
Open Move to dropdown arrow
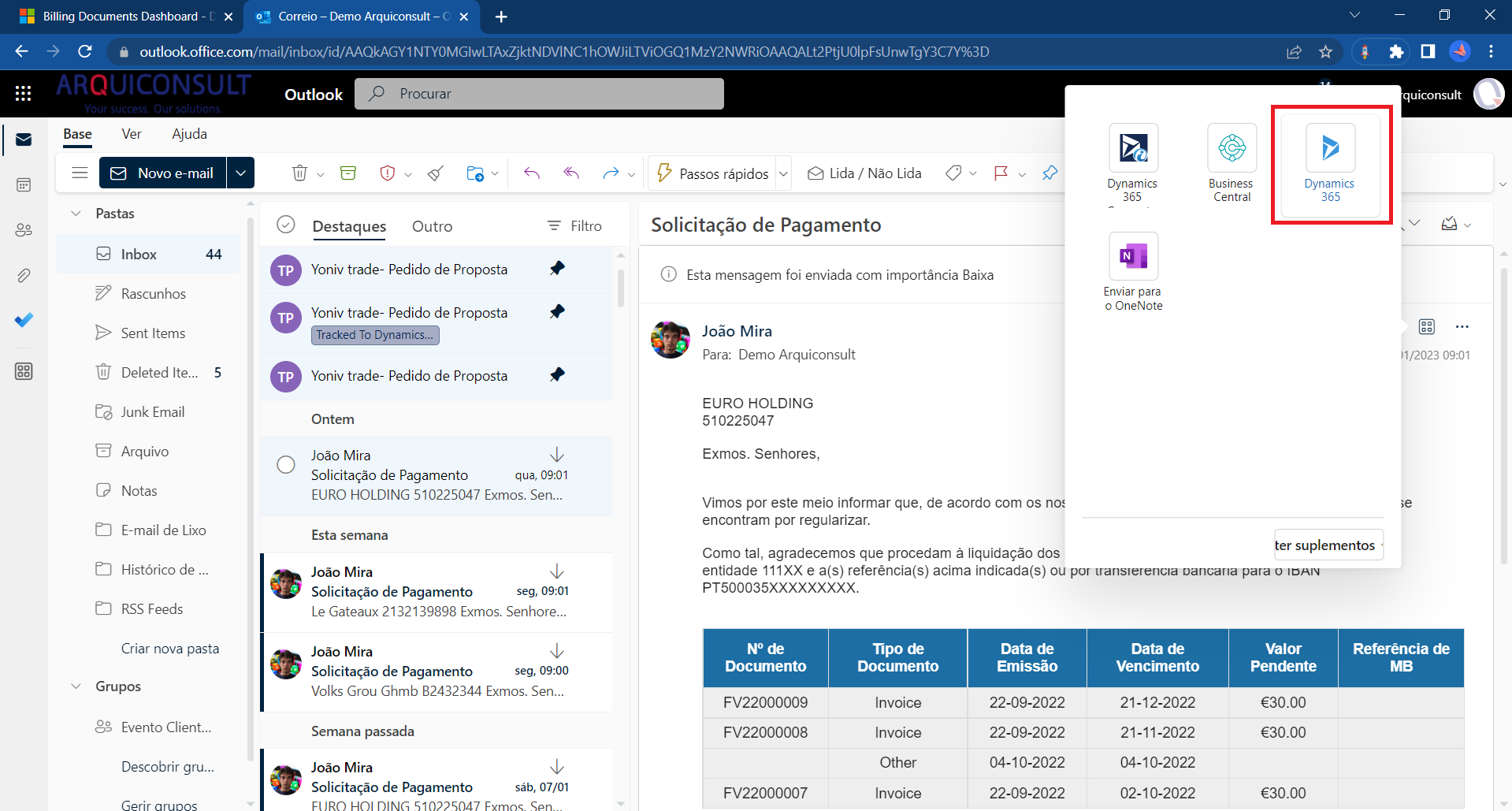pos(495,174)
